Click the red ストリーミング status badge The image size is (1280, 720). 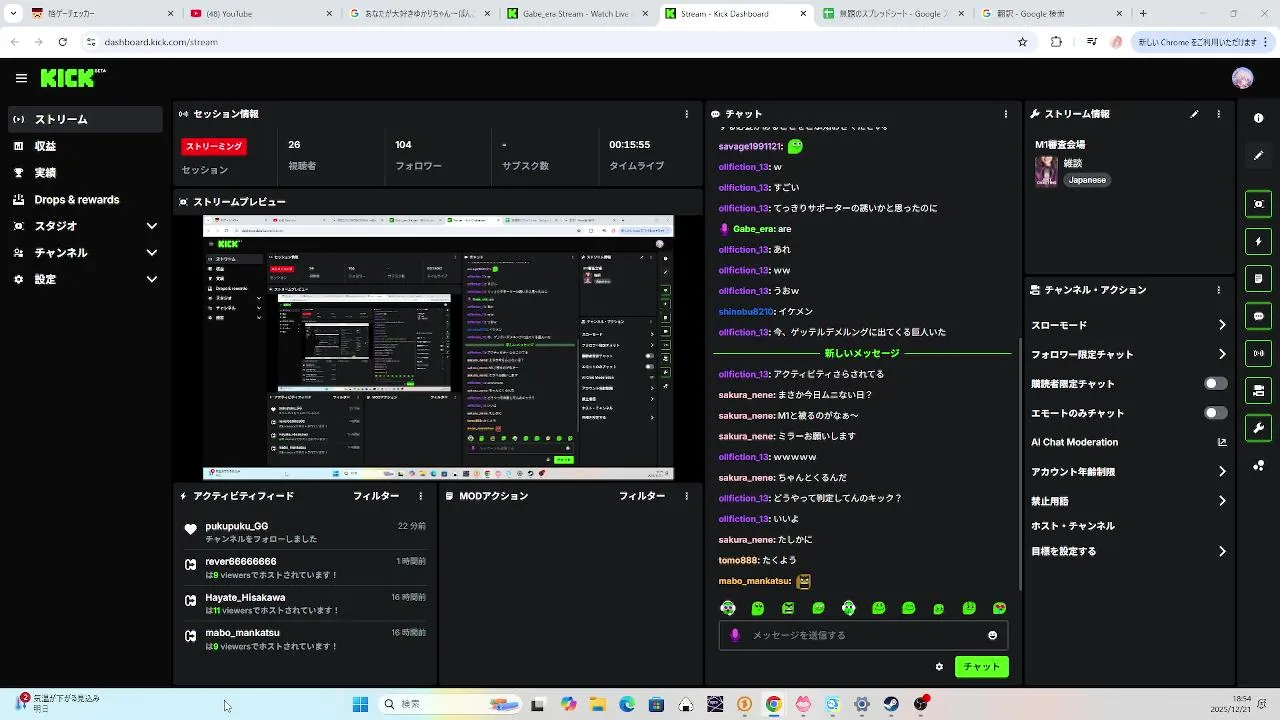coord(214,146)
